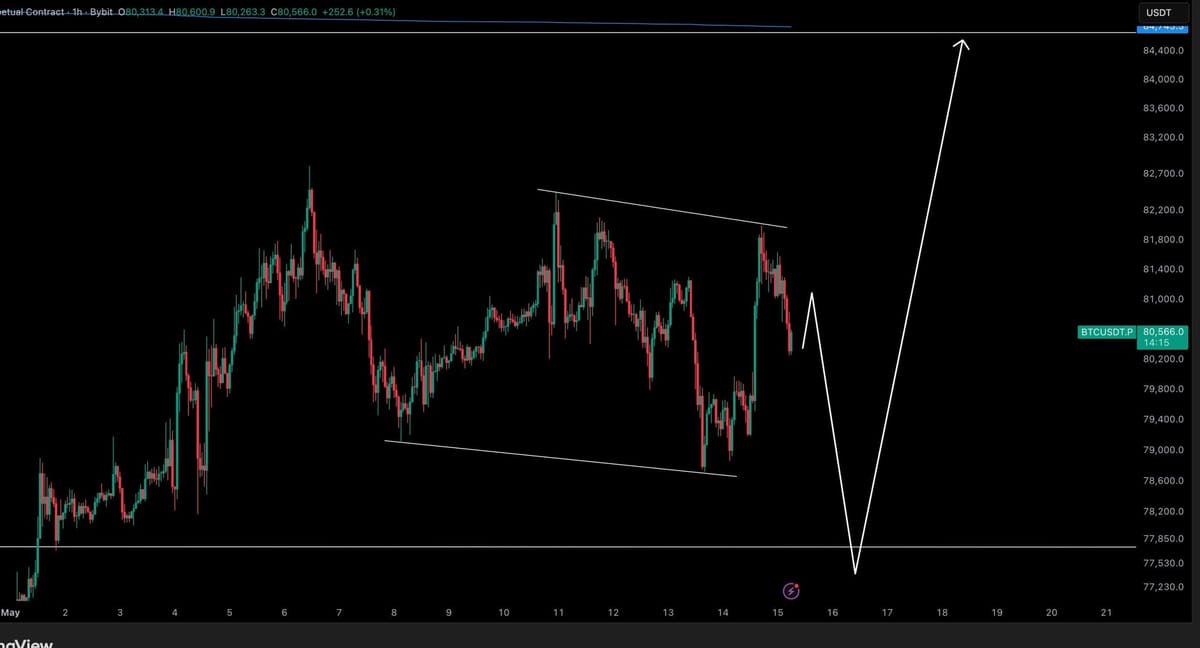Click the purple lightning event icon
The height and width of the screenshot is (648, 1200).
[x=791, y=590]
